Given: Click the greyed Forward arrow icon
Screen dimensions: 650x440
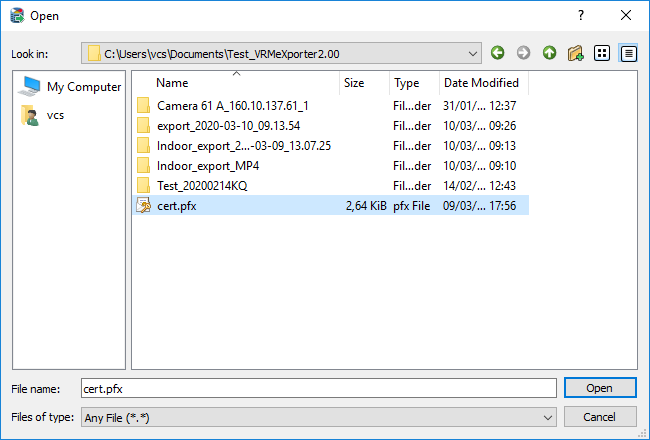Looking at the screenshot, I should (x=523, y=53).
